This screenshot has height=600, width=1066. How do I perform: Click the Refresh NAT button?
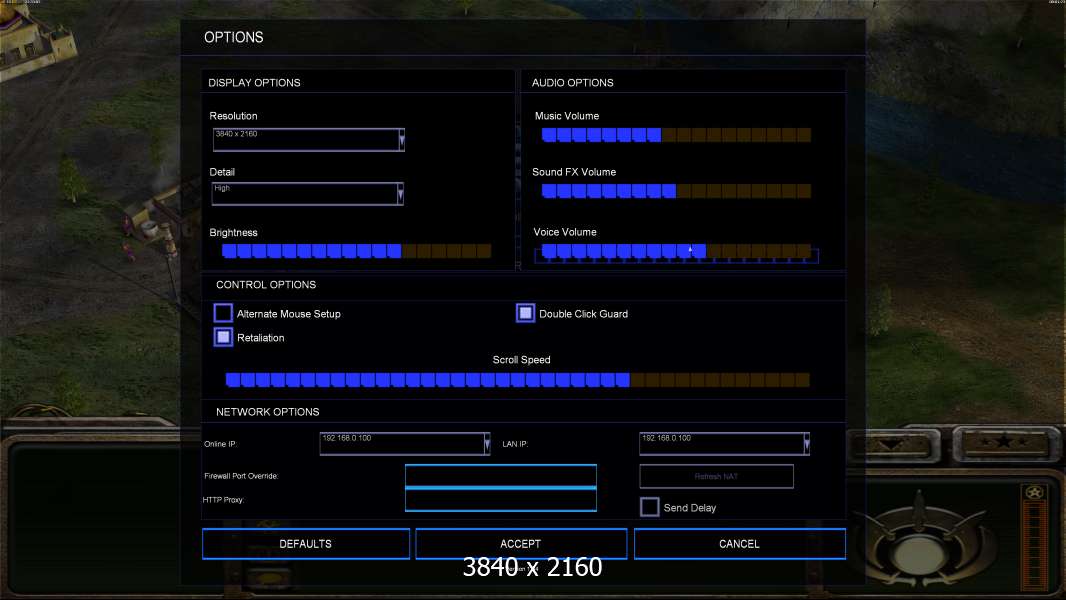(x=717, y=476)
